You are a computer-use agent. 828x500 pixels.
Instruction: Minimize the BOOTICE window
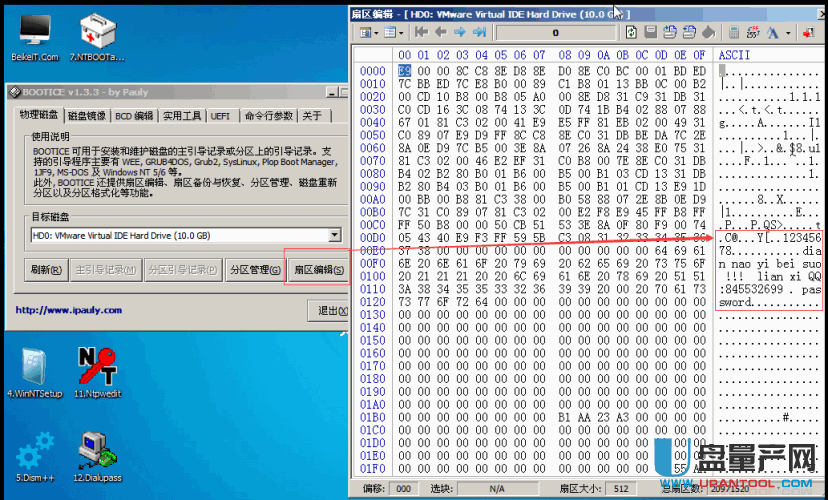331,92
